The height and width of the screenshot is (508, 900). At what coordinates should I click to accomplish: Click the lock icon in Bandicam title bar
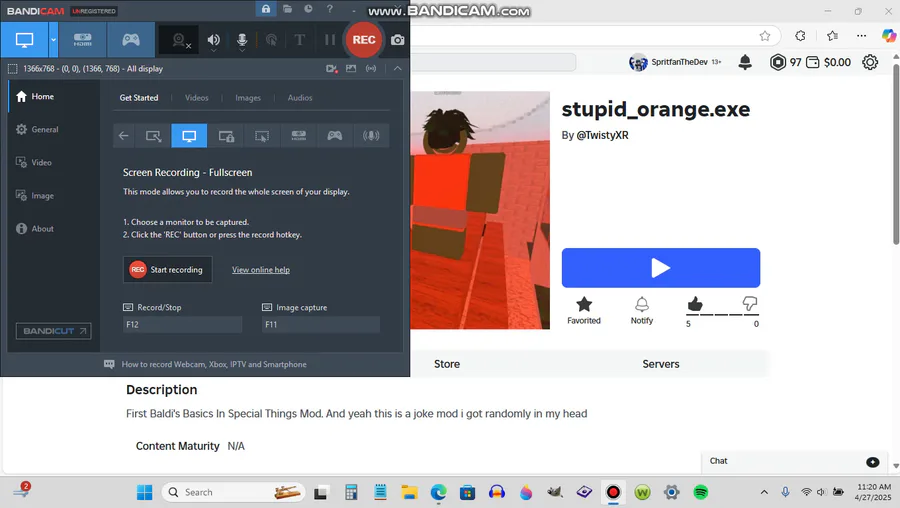click(x=266, y=9)
